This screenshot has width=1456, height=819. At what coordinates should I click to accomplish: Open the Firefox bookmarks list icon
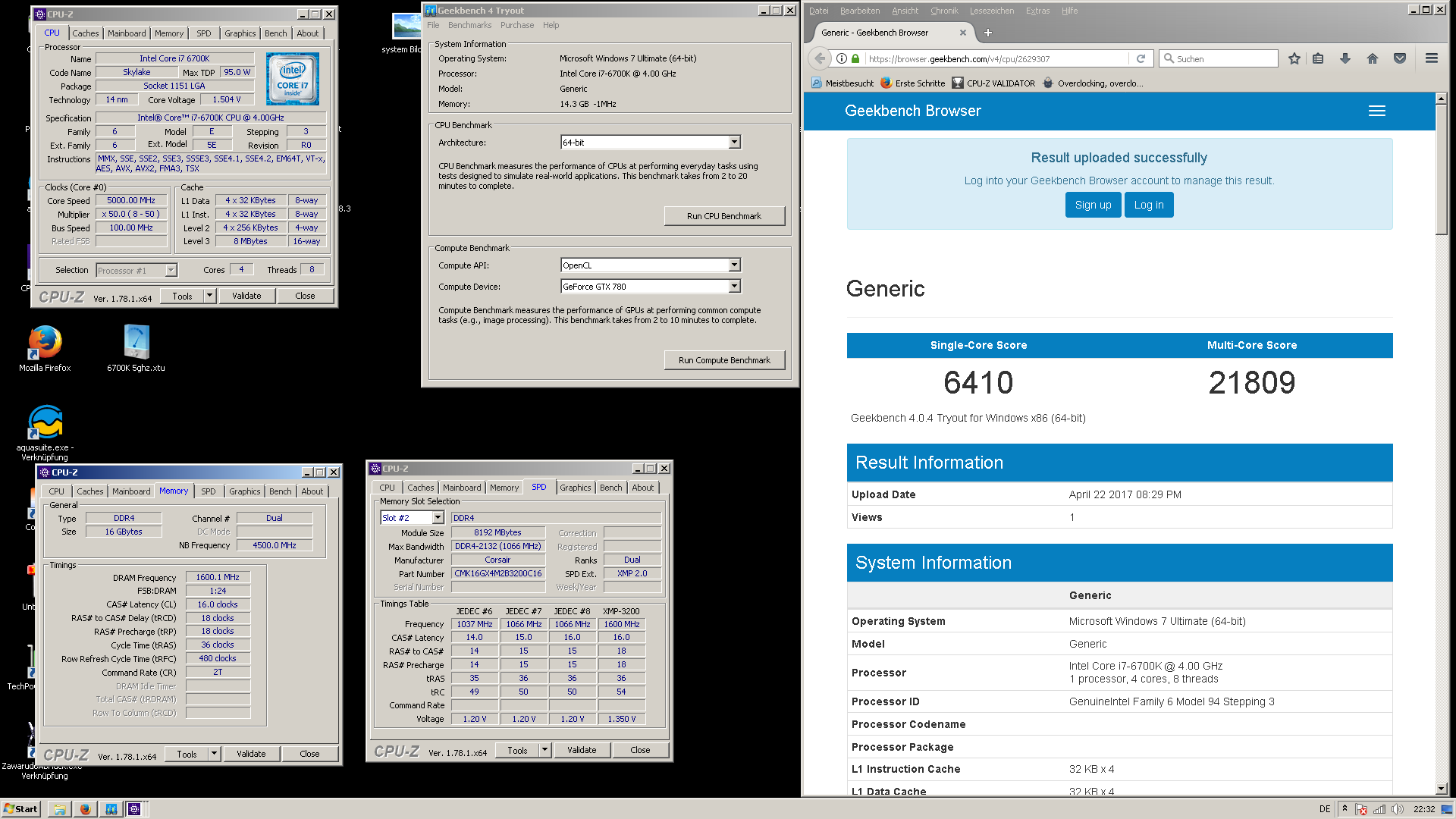[1318, 58]
